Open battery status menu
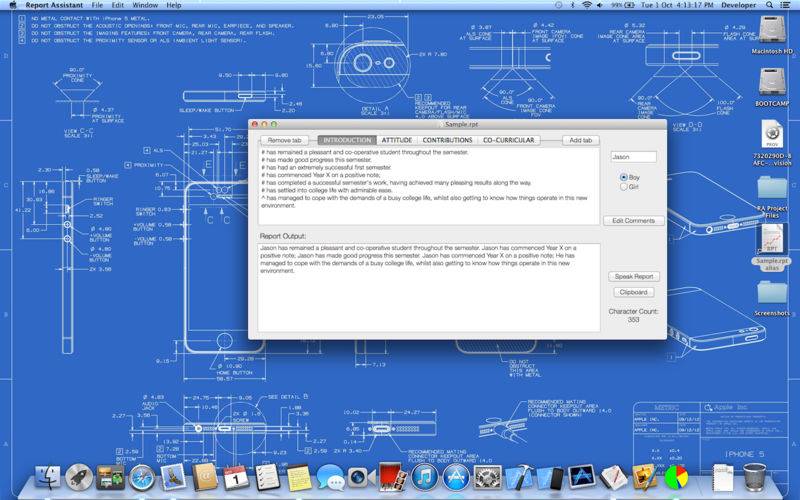Screen dimensions: 800x500 tap(623, 5)
